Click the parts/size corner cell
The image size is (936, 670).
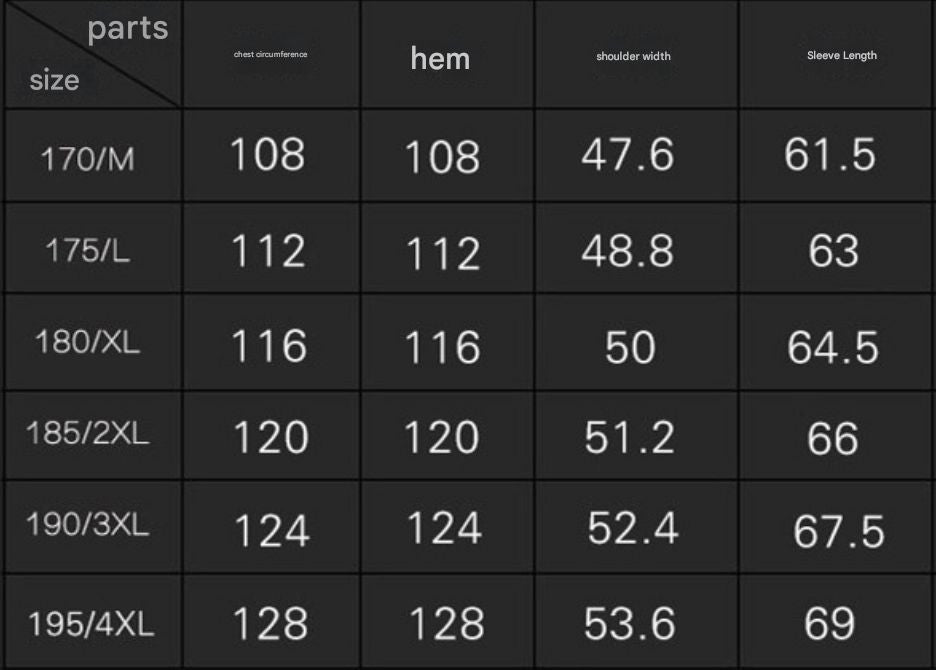(93, 54)
